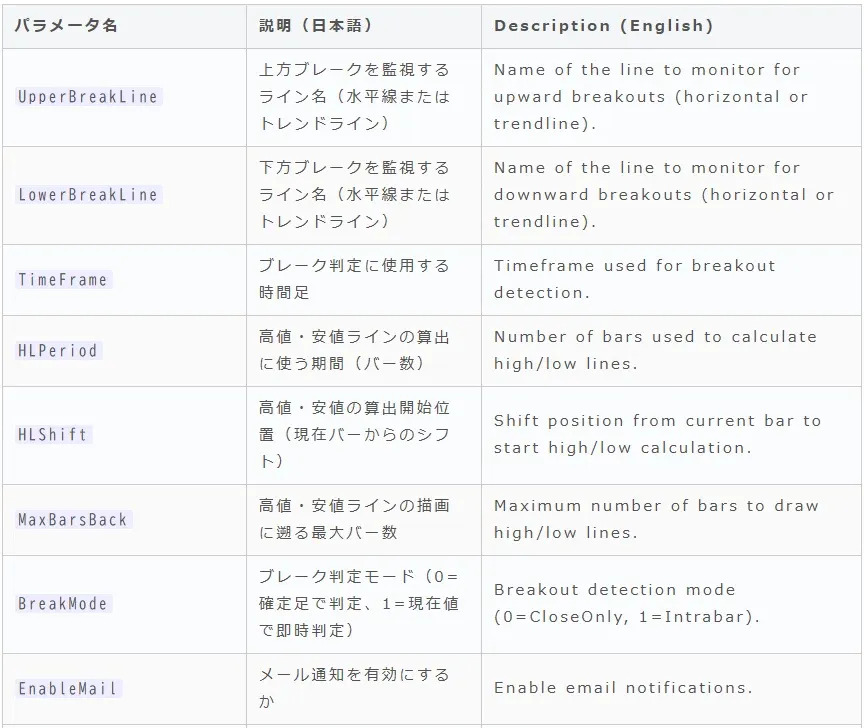Click the パラメータ名 column header
Viewport: 868px width, 728px height.
tap(66, 25)
